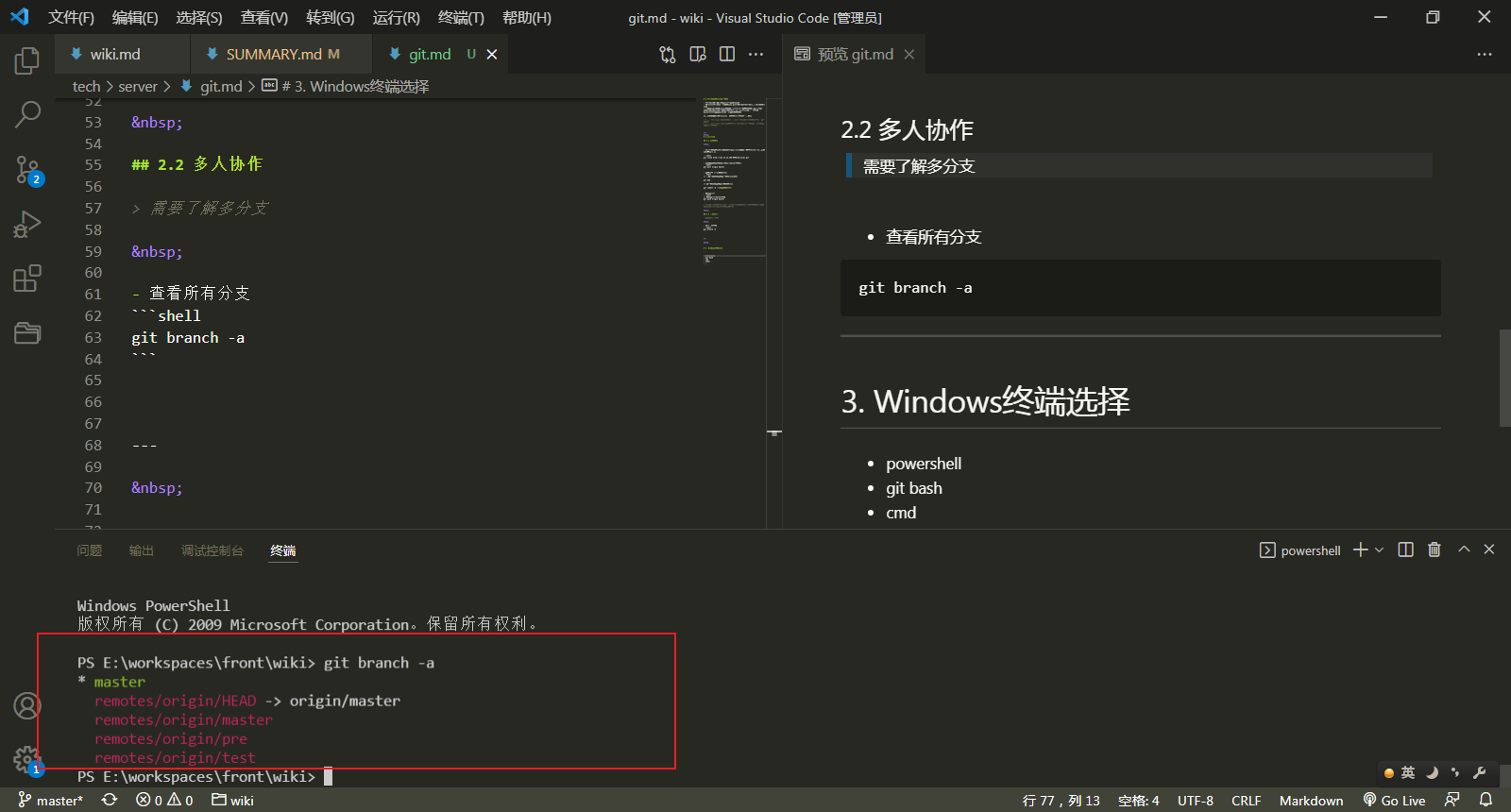Open preview pane more actions ellipsis
The image size is (1511, 812).
click(x=1485, y=55)
